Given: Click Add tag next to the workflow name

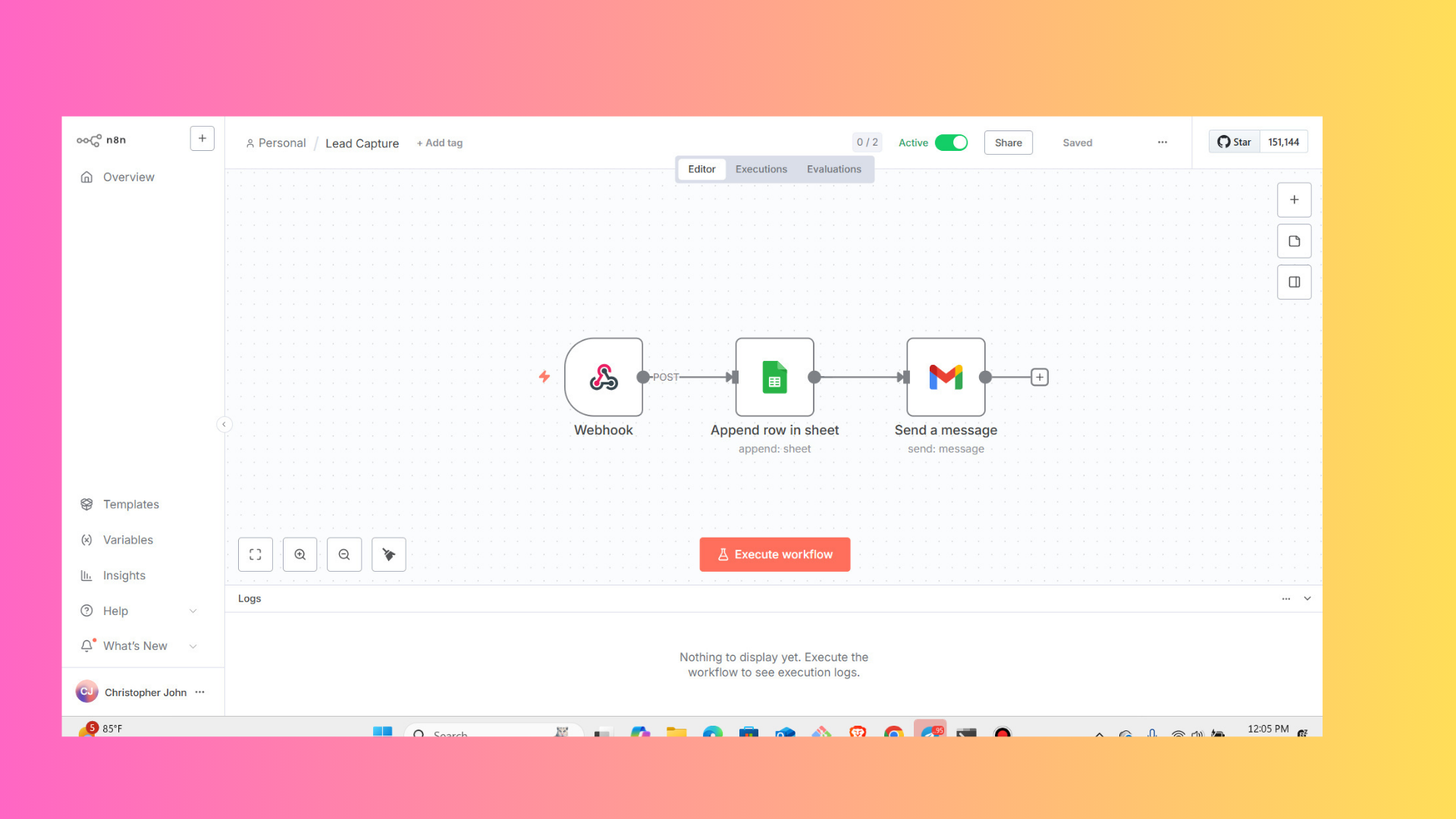Looking at the screenshot, I should (440, 143).
